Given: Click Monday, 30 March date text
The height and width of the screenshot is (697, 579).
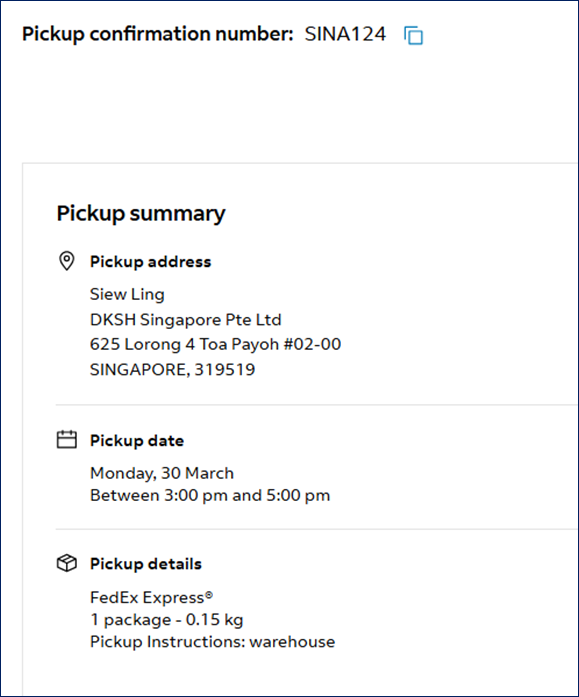Looking at the screenshot, I should (162, 473).
